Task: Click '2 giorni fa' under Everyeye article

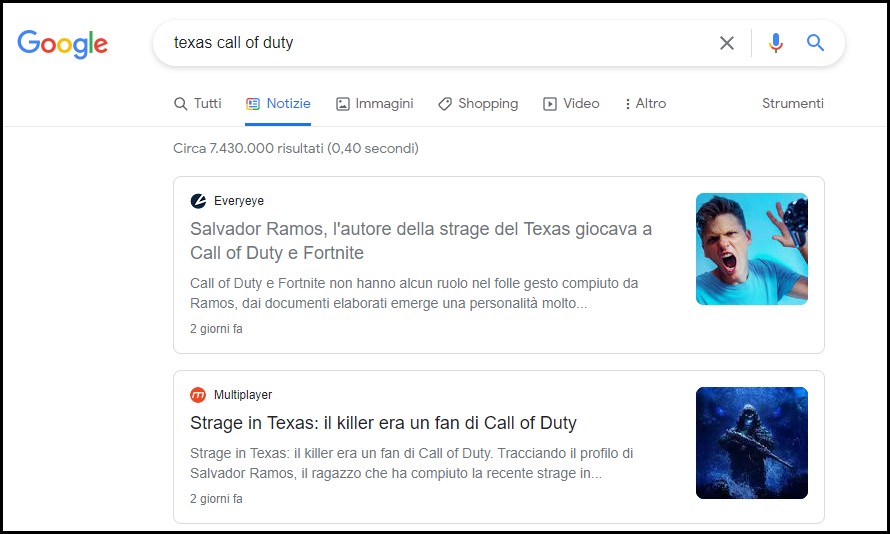Action: (x=216, y=329)
